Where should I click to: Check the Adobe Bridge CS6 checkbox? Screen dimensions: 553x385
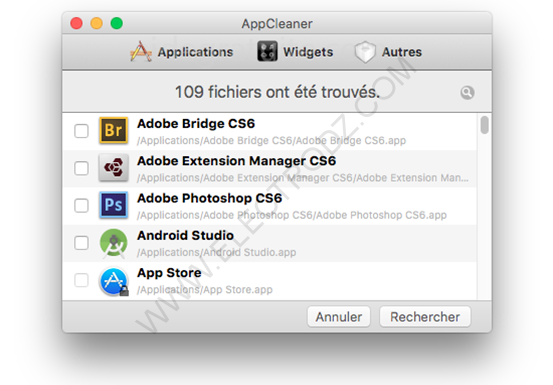coord(81,131)
